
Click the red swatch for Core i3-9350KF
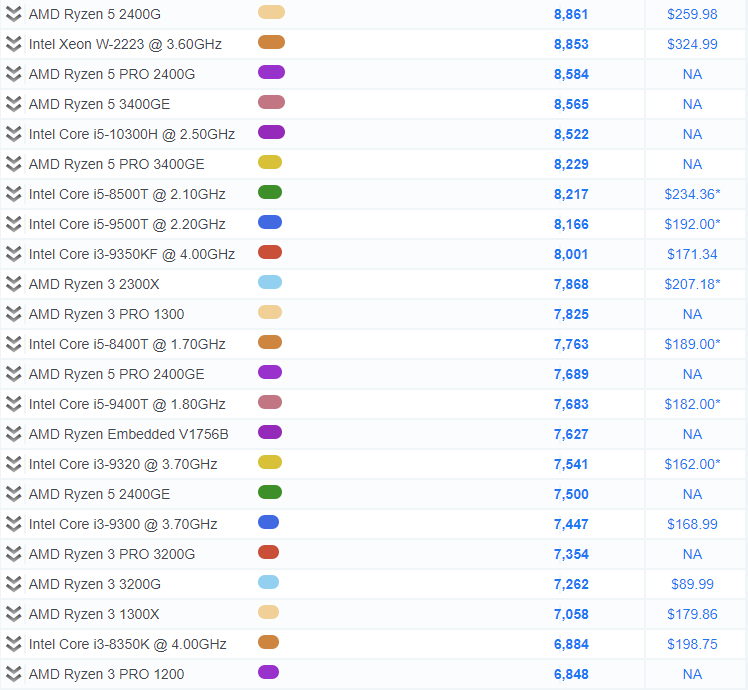(270, 252)
